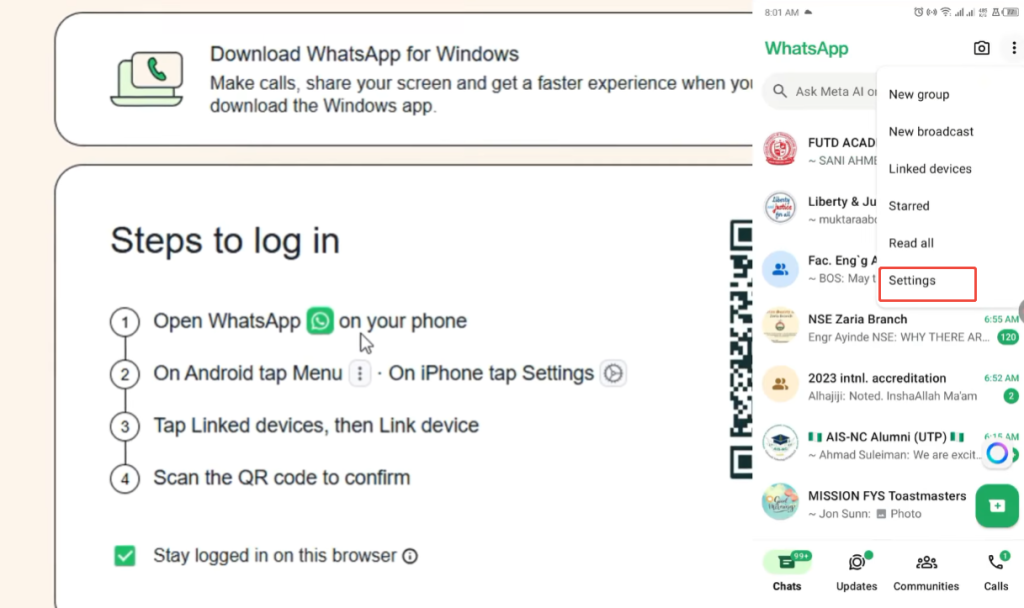Click the laptop phone download illustration
Image resolution: width=1024 pixels, height=608 pixels.
(147, 78)
